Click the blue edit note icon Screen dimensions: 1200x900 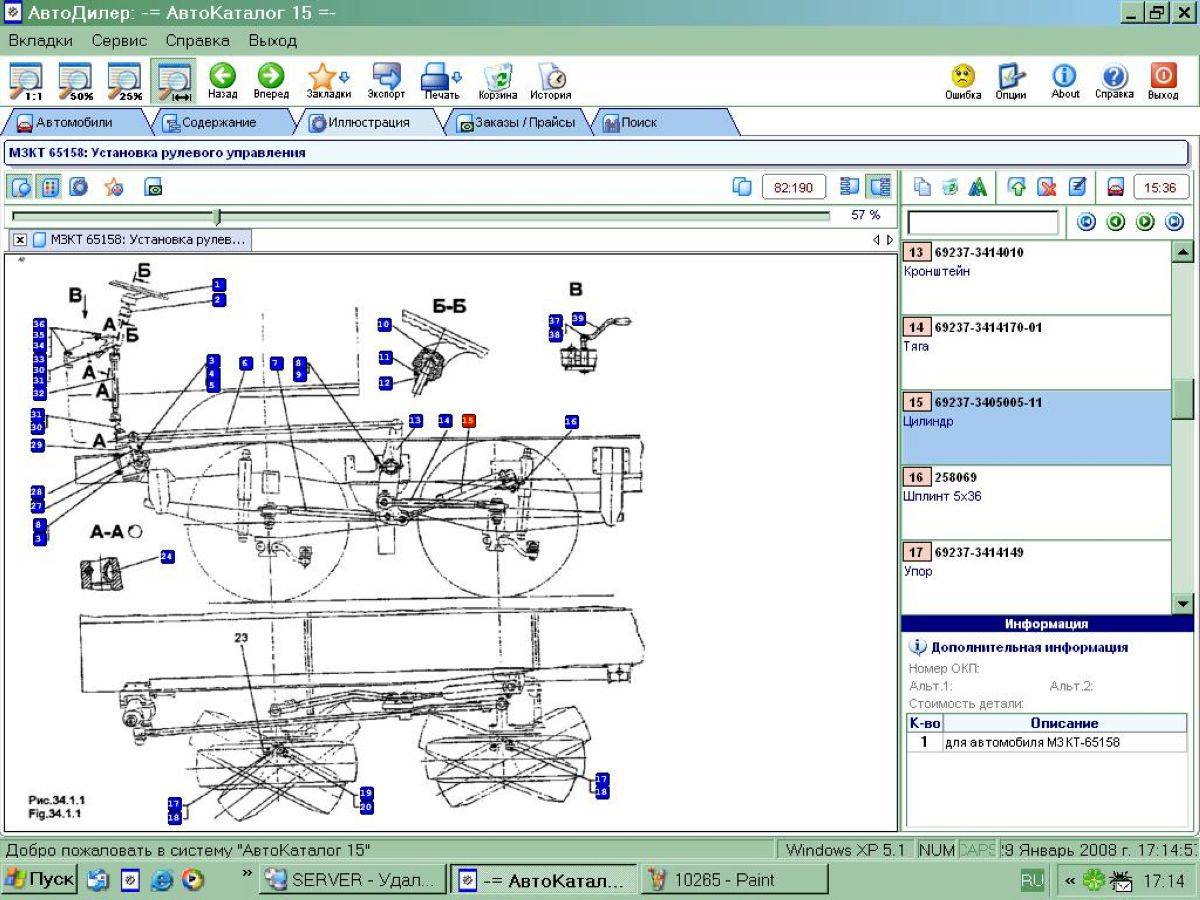pyautogui.click(x=1076, y=187)
